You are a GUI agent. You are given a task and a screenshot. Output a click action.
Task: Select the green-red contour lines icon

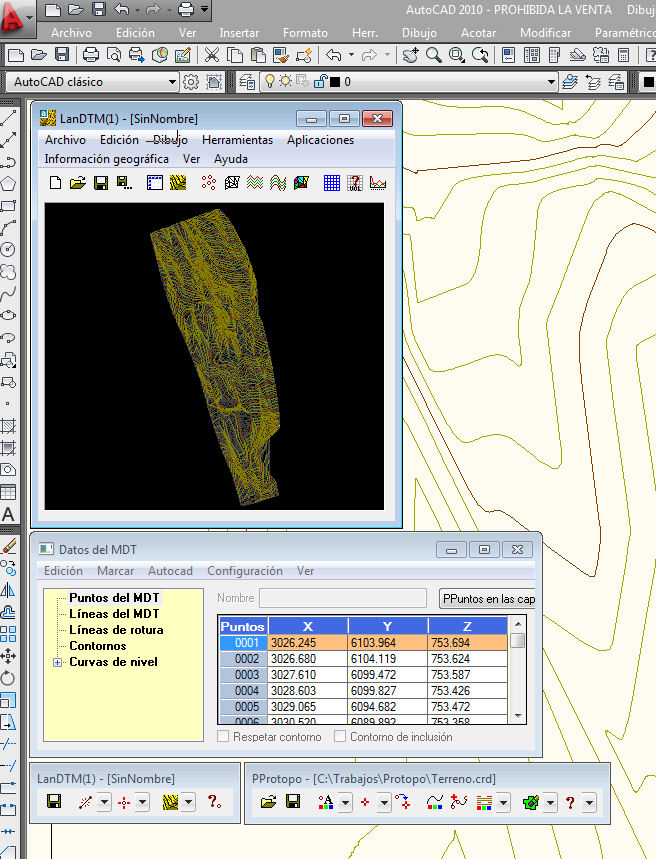click(x=255, y=182)
